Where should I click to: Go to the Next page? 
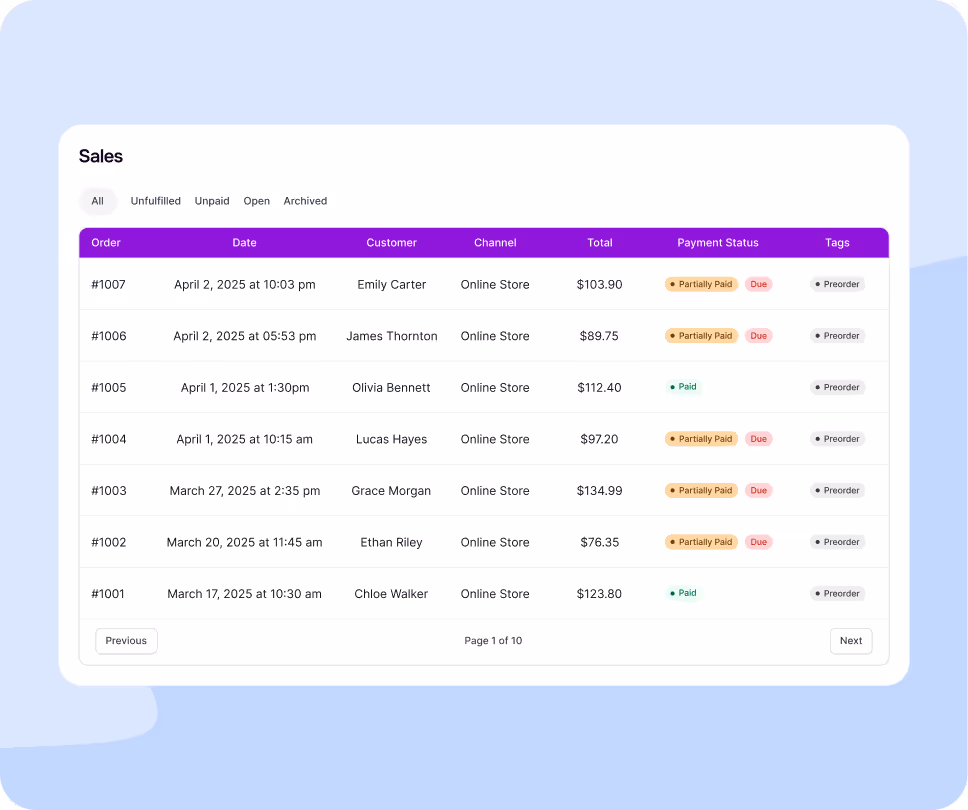tap(851, 641)
